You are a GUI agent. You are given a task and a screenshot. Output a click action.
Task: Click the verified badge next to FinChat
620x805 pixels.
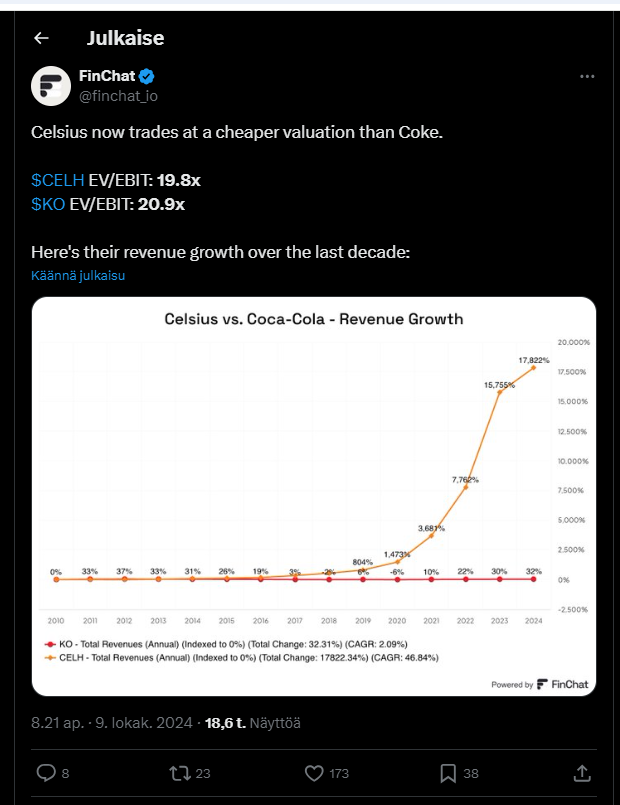146,77
